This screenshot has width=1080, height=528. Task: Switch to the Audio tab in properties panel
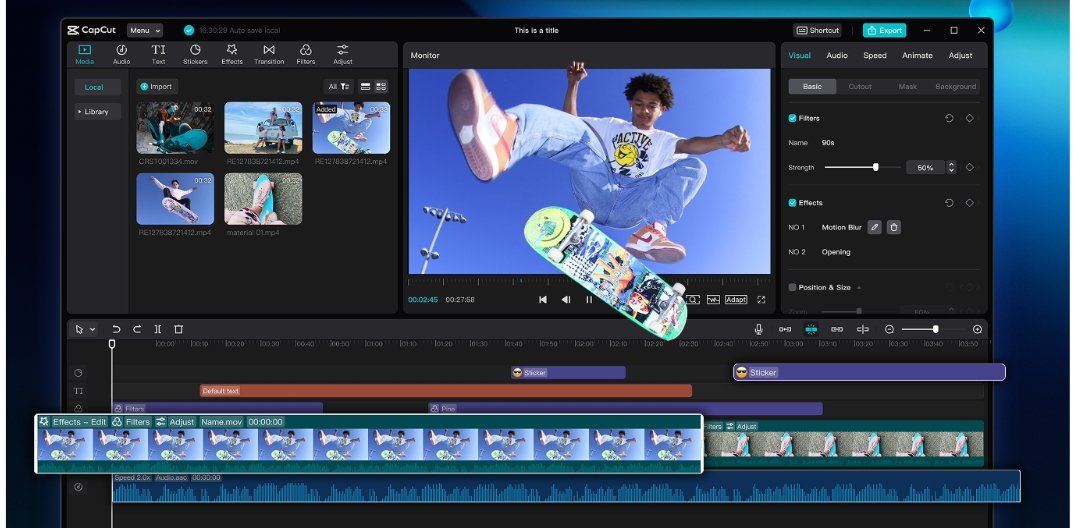(837, 55)
